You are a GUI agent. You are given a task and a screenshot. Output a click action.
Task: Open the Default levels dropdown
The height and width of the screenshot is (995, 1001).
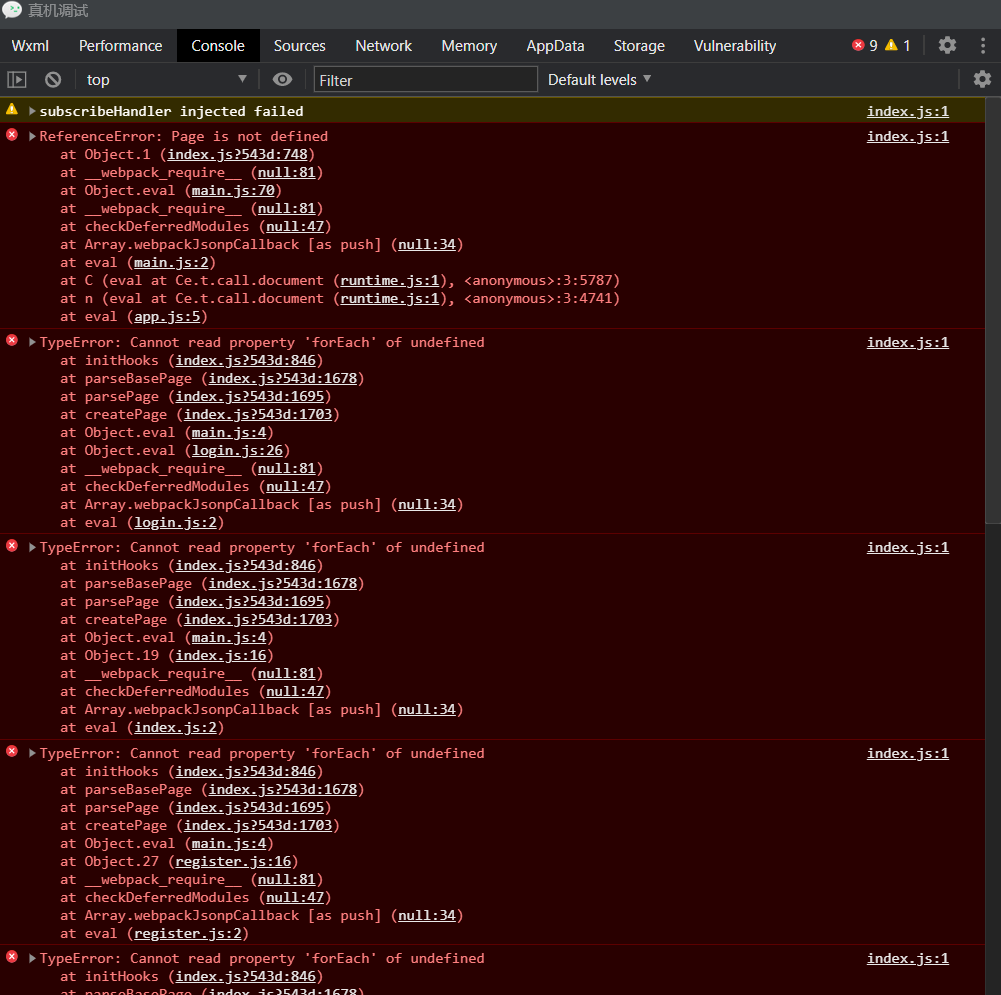click(x=599, y=80)
